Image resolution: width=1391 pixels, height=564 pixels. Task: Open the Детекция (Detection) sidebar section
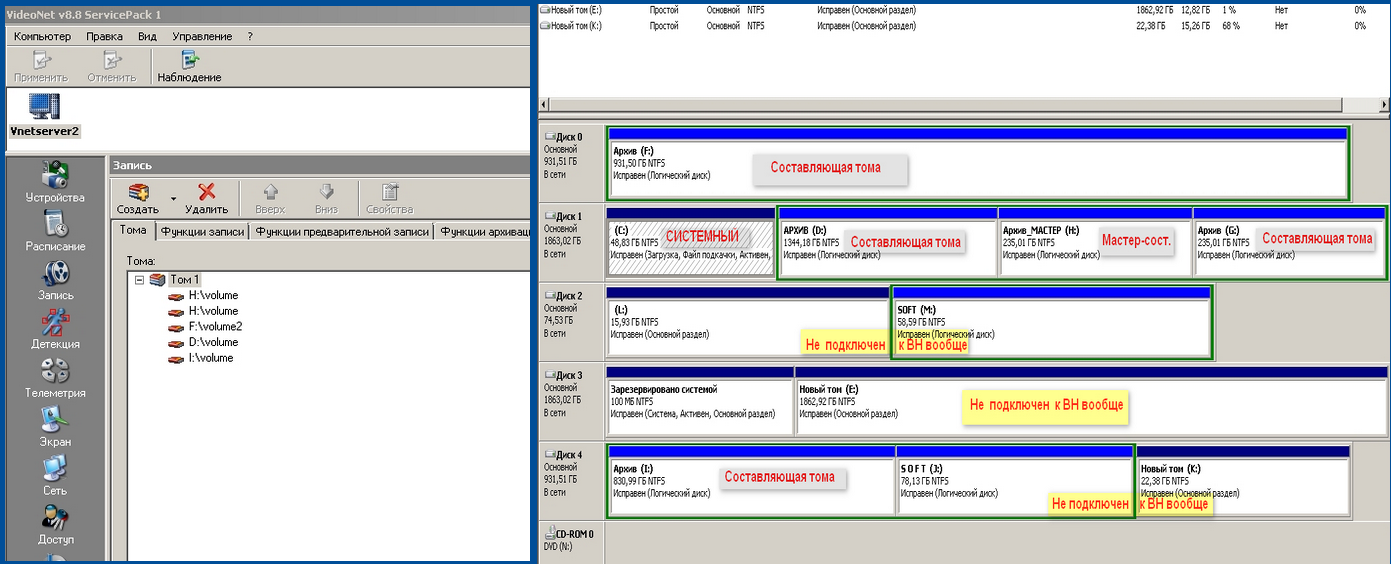(x=55, y=327)
